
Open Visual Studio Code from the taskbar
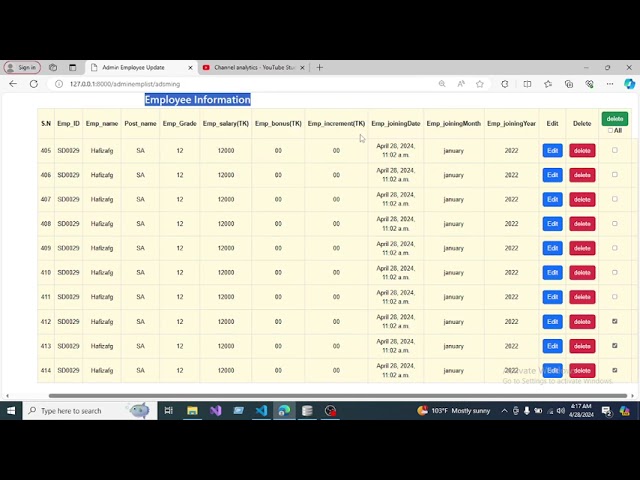pyautogui.click(x=261, y=411)
